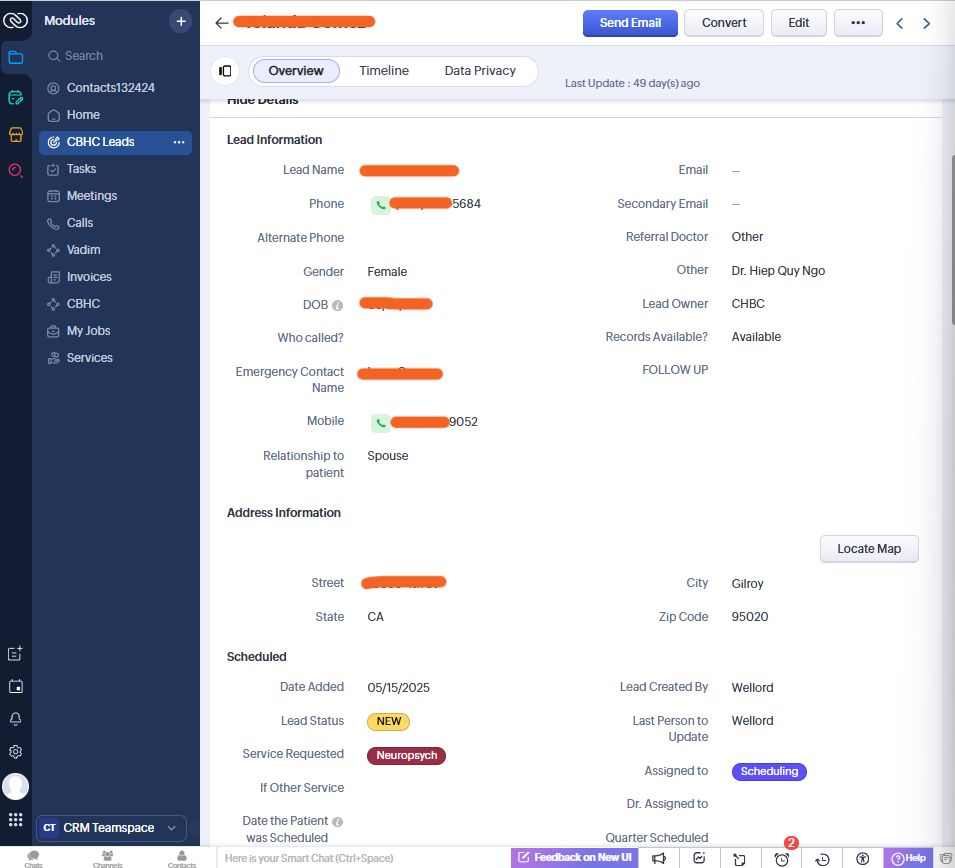Go to next record arrow
This screenshot has height=868, width=955.
click(926, 23)
